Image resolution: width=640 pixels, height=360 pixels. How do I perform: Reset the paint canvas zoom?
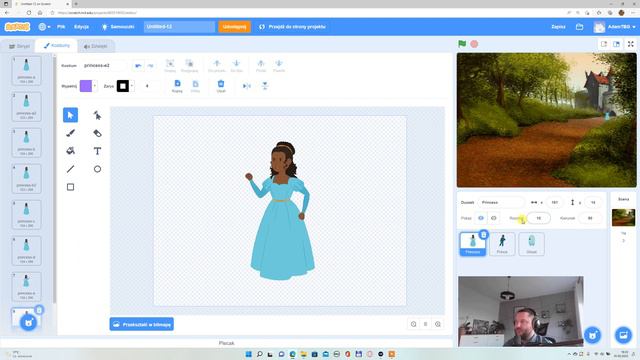click(x=425, y=324)
